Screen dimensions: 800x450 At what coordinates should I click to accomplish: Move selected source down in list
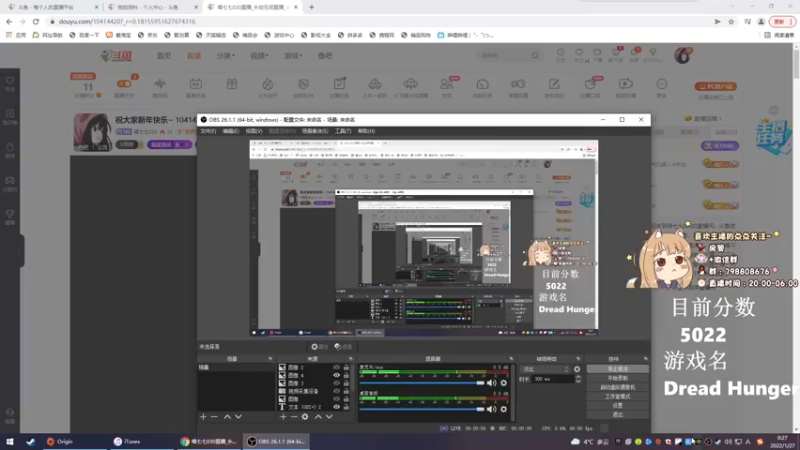[329, 417]
